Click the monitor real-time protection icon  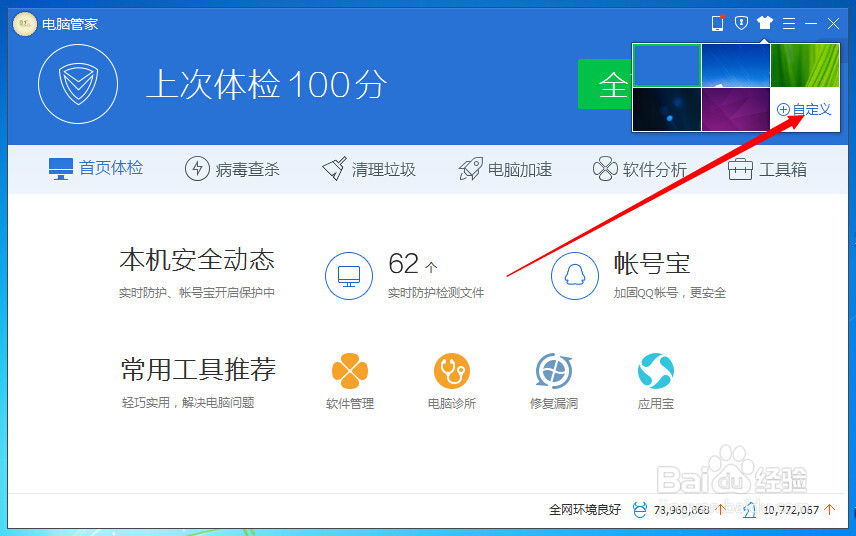click(349, 276)
